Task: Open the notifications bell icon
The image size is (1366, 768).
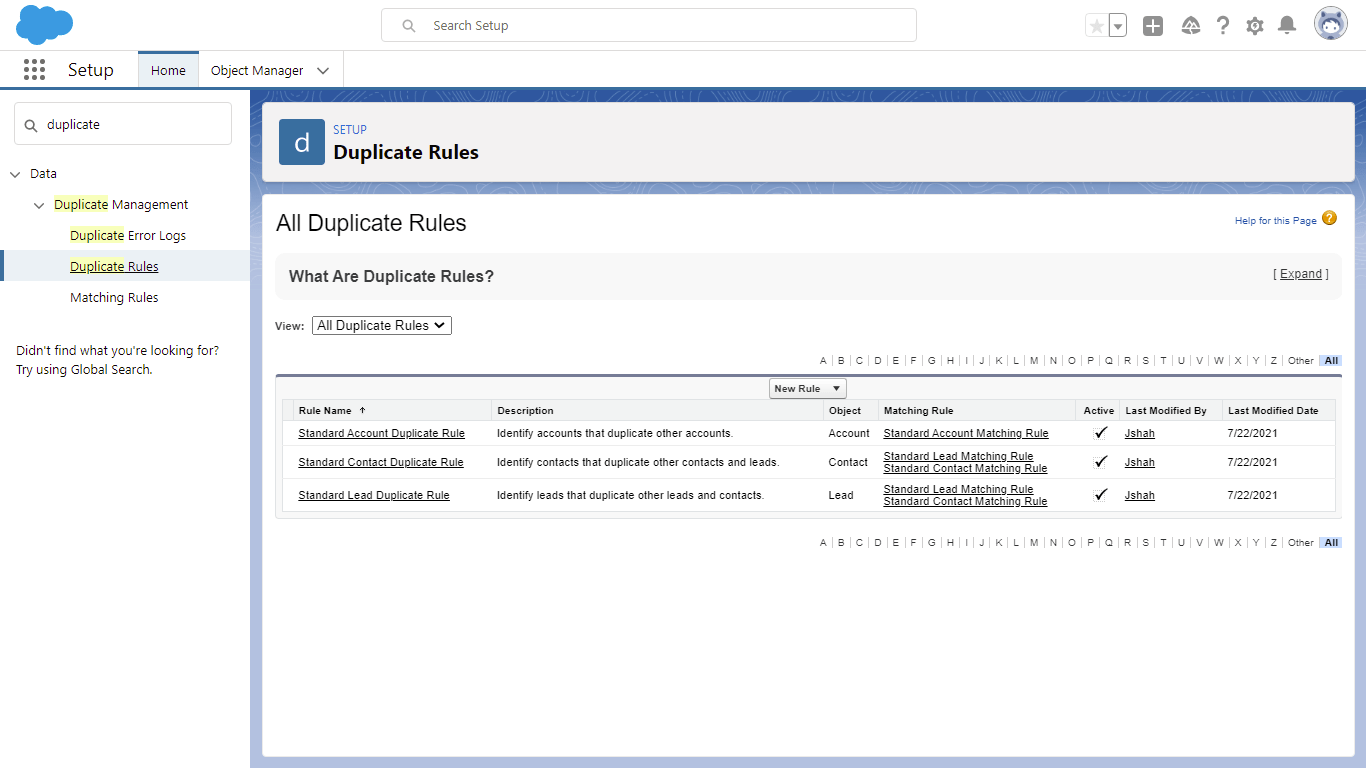Action: coord(1287,26)
